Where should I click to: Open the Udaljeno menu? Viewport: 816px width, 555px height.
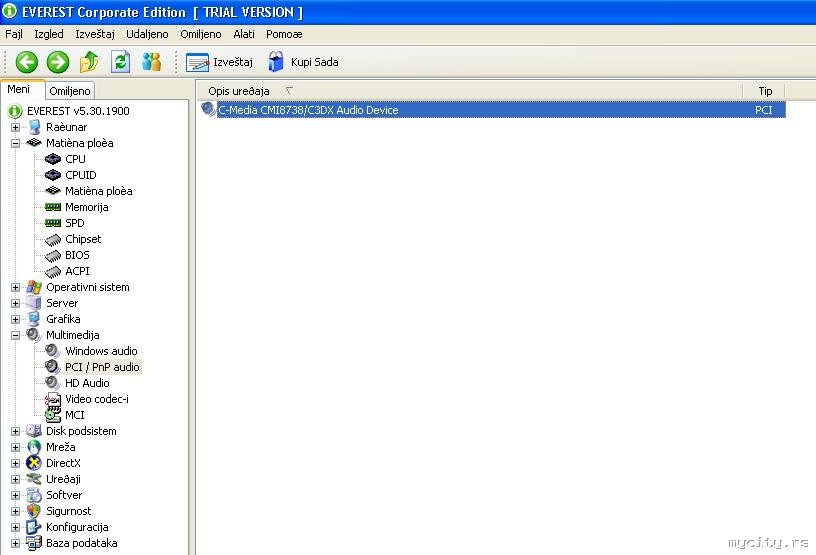147,34
